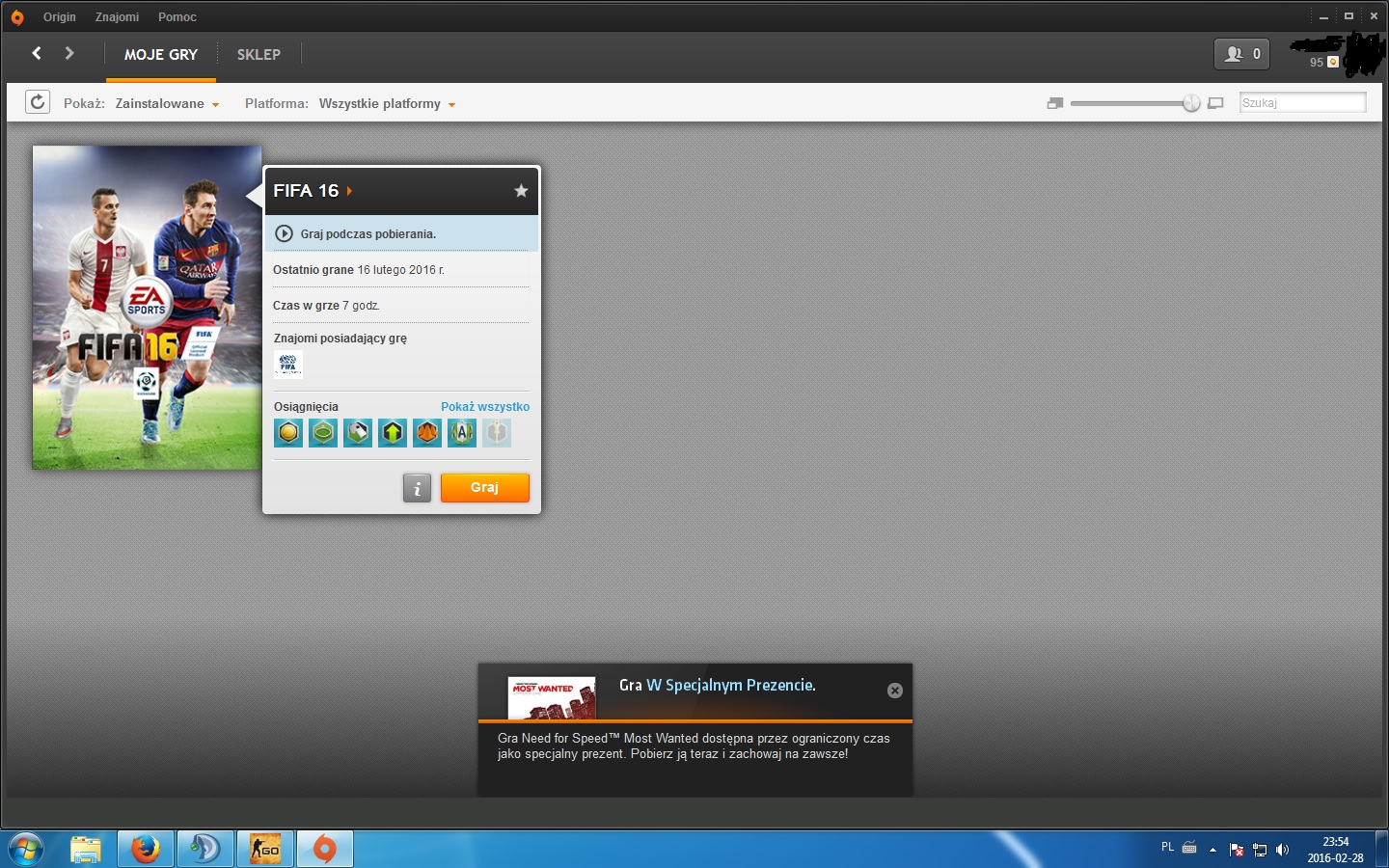Click Pokaż wszystko achievements link
The image size is (1389, 868).
click(x=485, y=407)
